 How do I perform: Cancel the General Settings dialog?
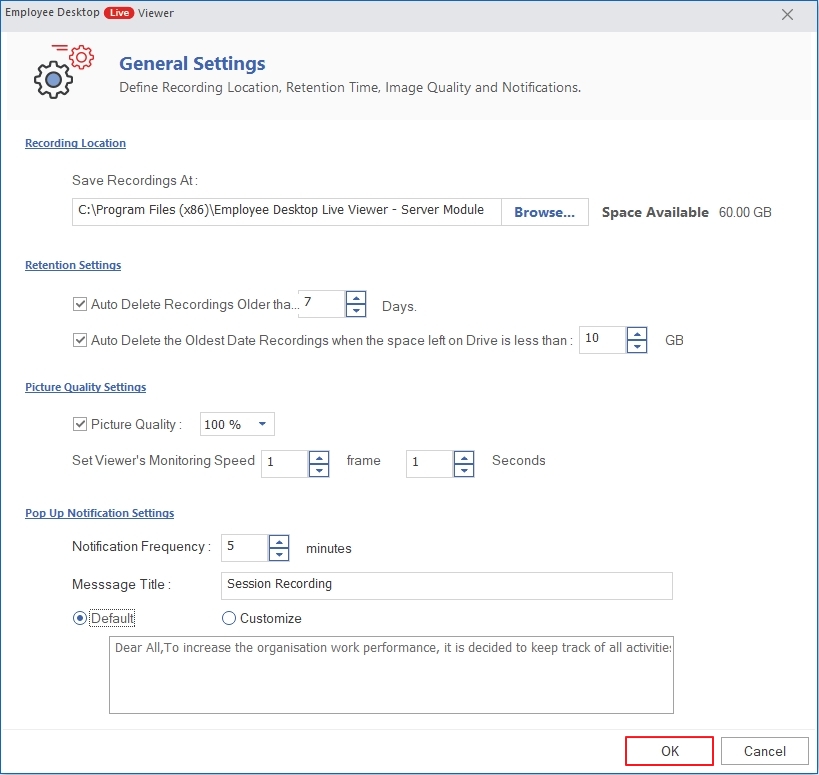coord(765,751)
